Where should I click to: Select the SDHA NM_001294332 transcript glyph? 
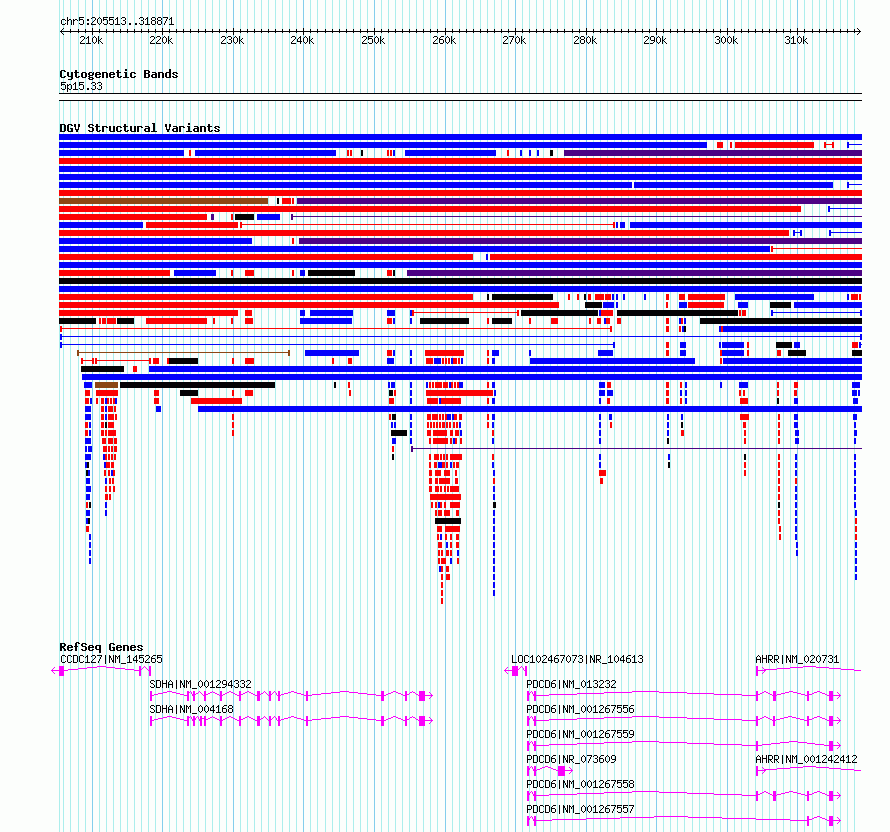coord(291,696)
